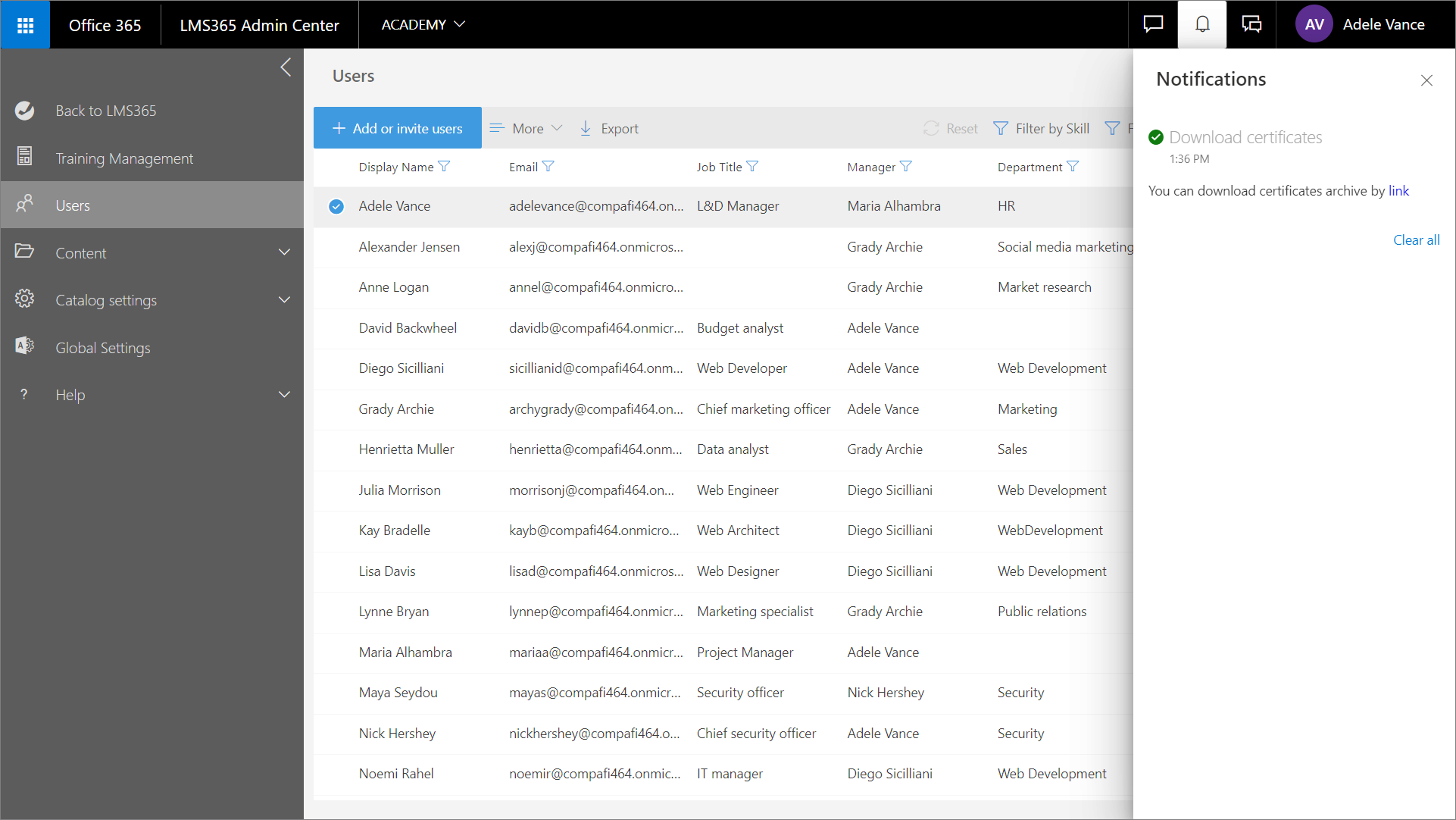Screen dimensions: 1456x820
Task: Open Training Management in sidebar
Action: (x=124, y=158)
